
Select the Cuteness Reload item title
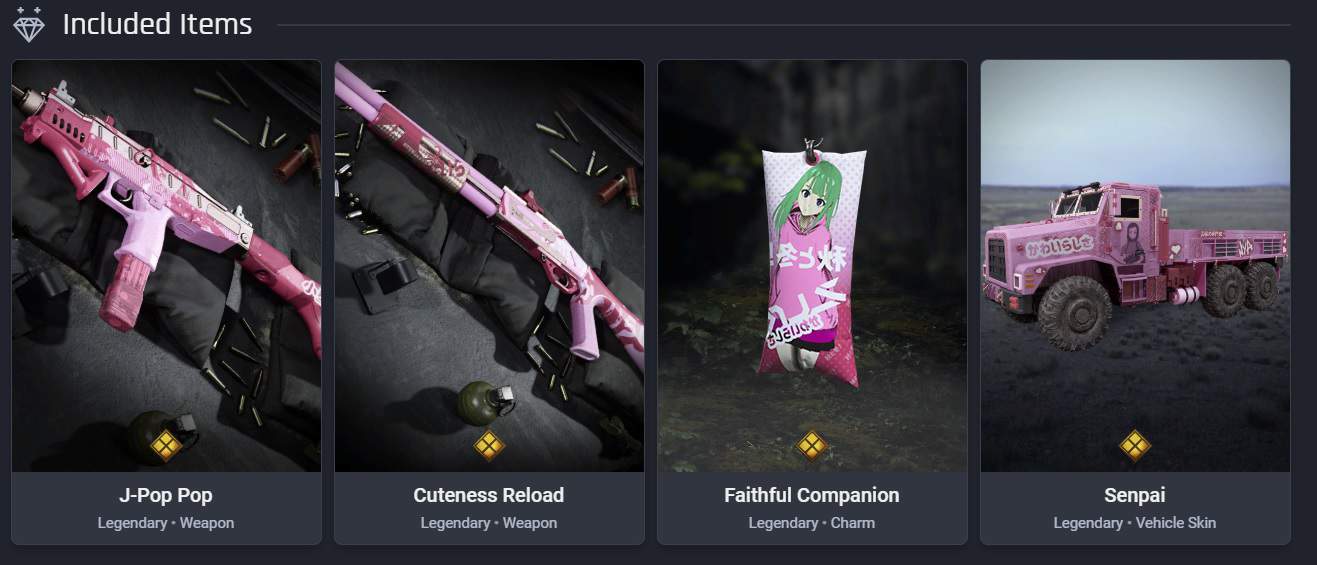(x=489, y=495)
